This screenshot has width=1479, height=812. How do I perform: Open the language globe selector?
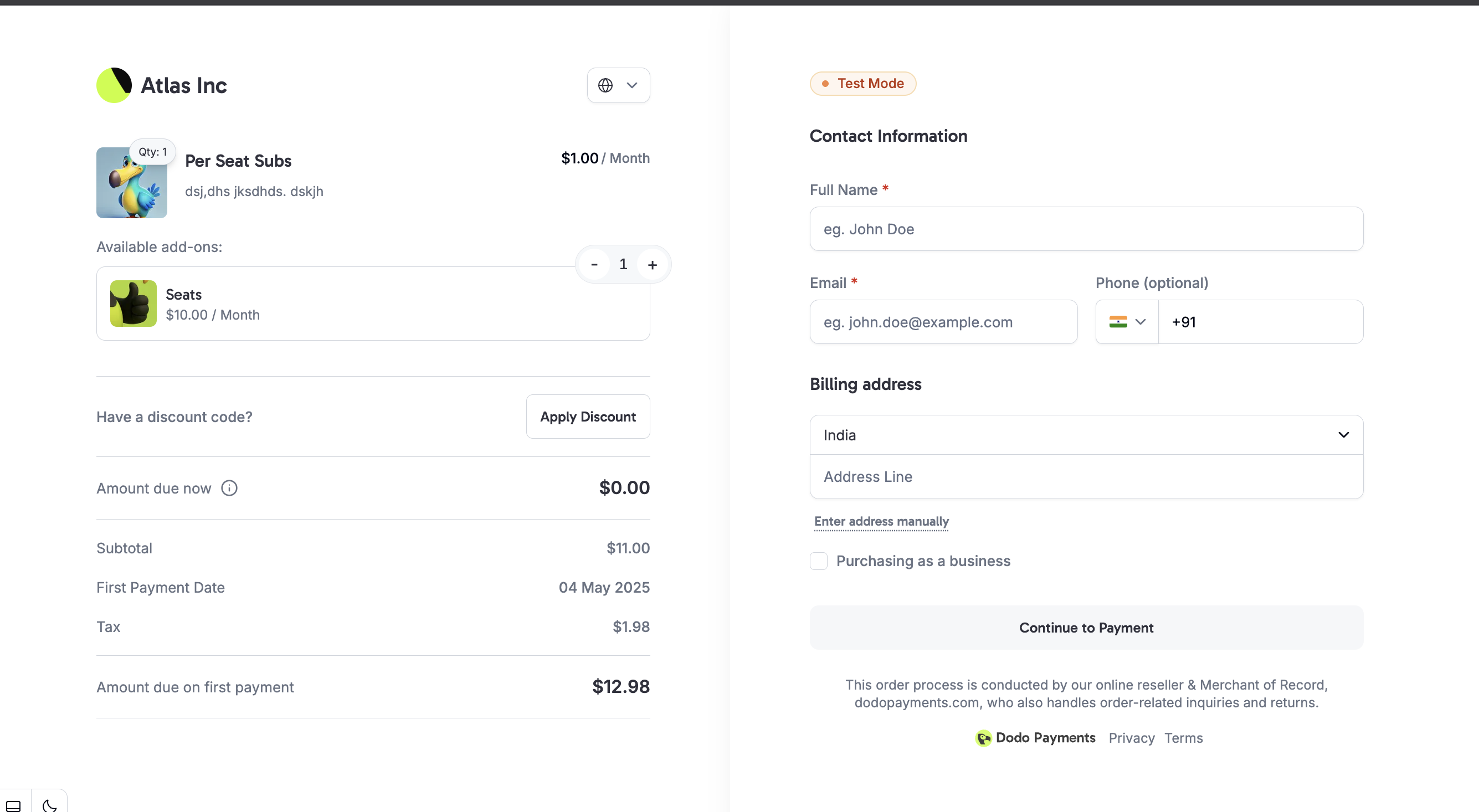618,85
